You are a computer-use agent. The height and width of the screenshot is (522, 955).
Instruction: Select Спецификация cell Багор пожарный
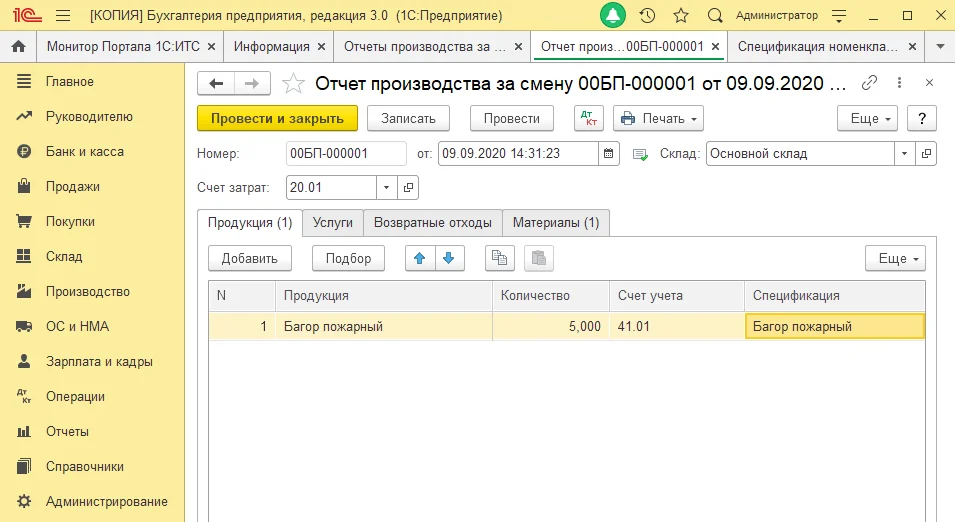point(835,326)
